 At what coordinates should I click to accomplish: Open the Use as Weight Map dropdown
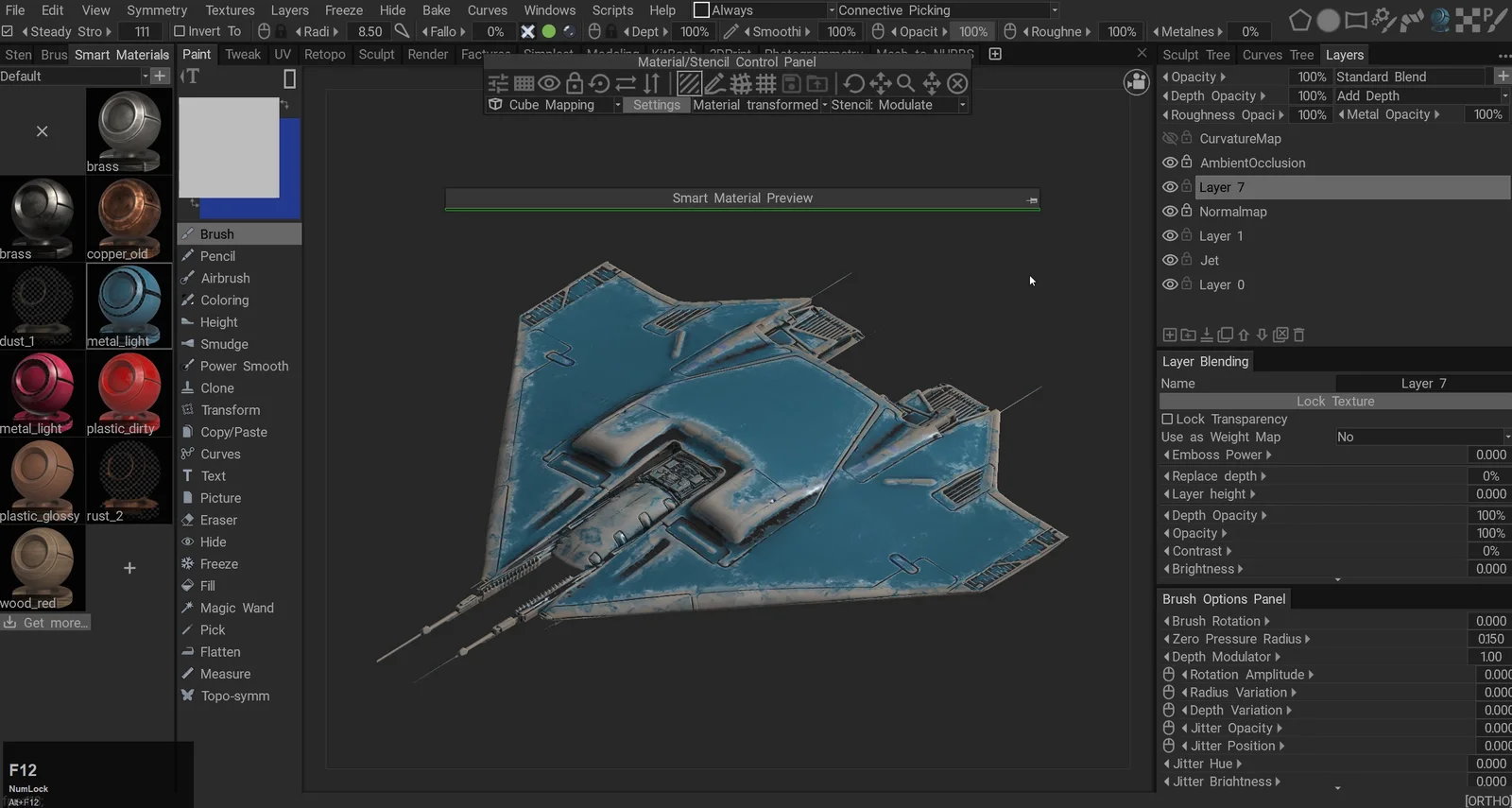tap(1422, 437)
